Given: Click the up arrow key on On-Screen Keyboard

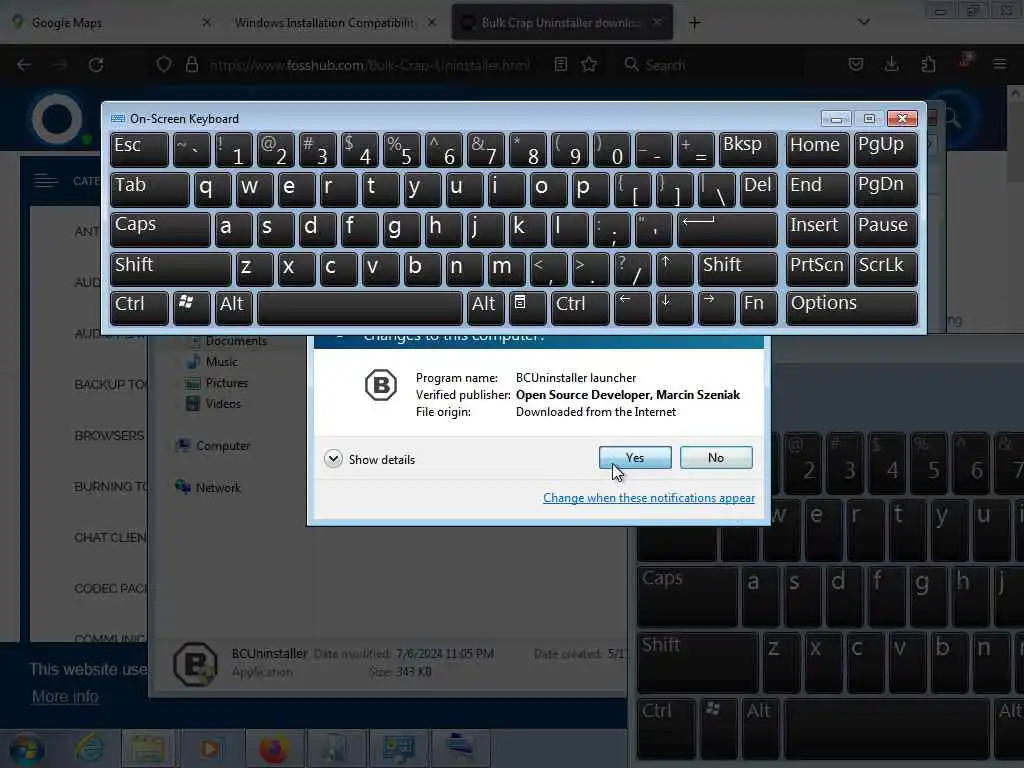Looking at the screenshot, I should (675, 269).
